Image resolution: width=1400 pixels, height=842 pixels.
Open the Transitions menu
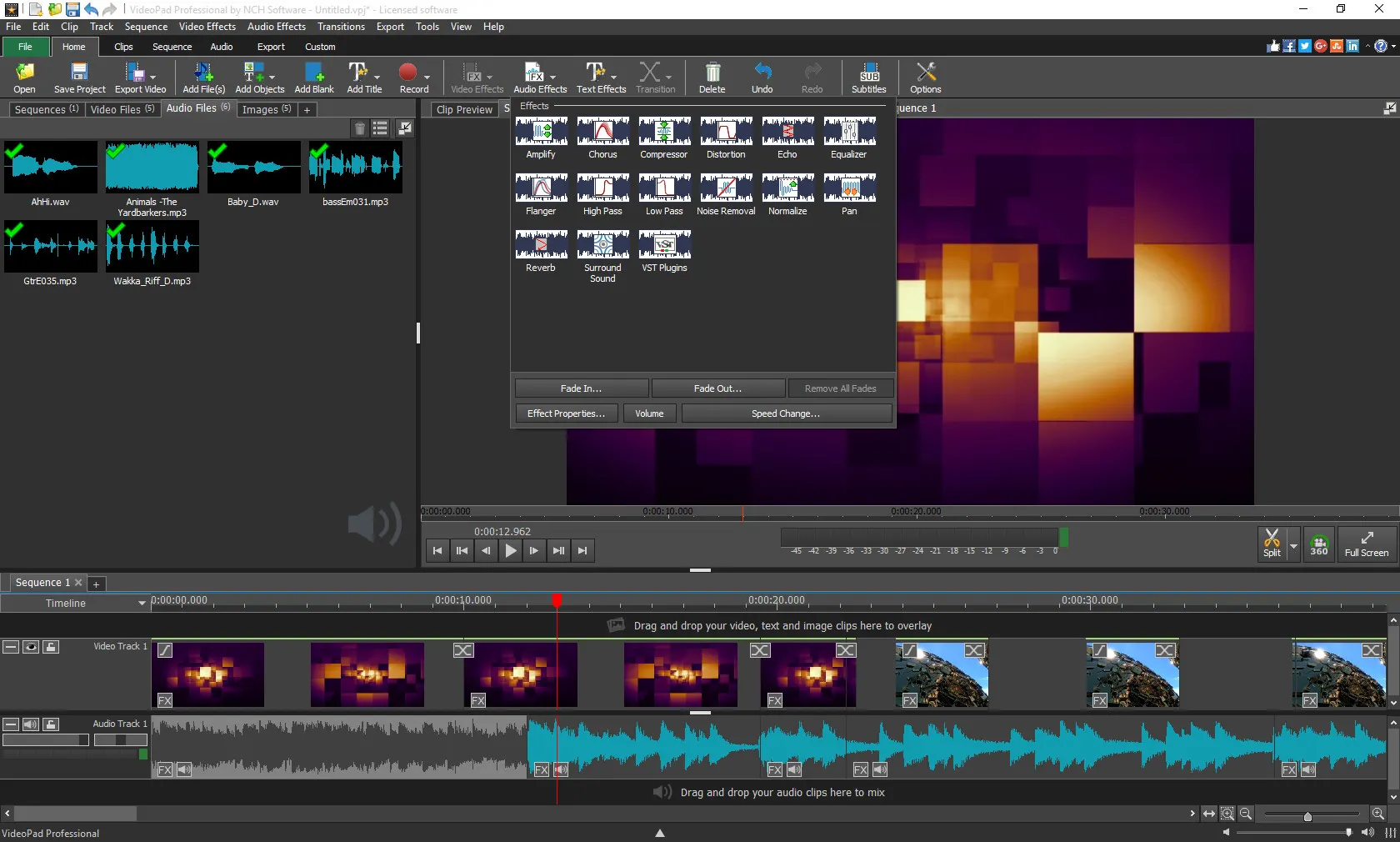click(341, 27)
